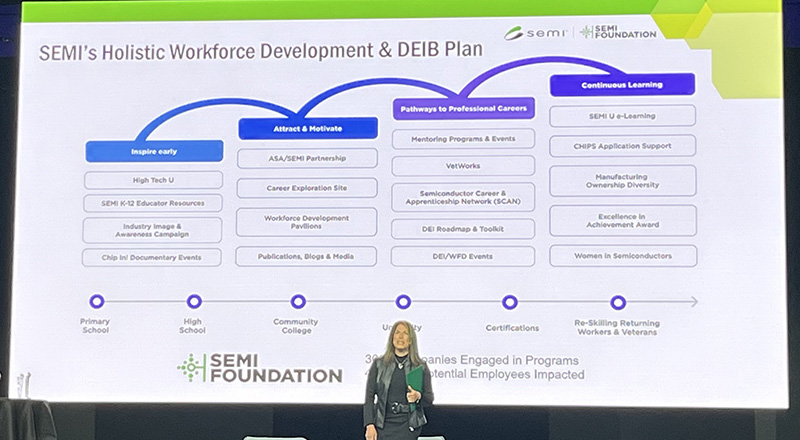The image size is (800, 440).
Task: Click Manufacturing Ownership Diversity box
Action: (x=622, y=181)
